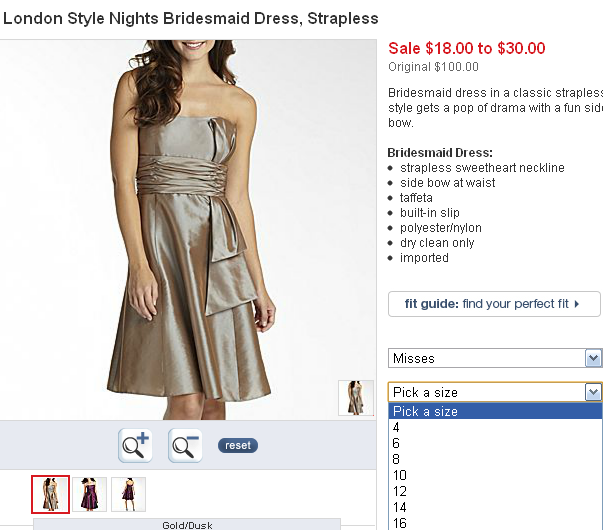Screen dimensions: 603x530
Task: Click the fit guide arrow icon
Action: [x=591, y=304]
